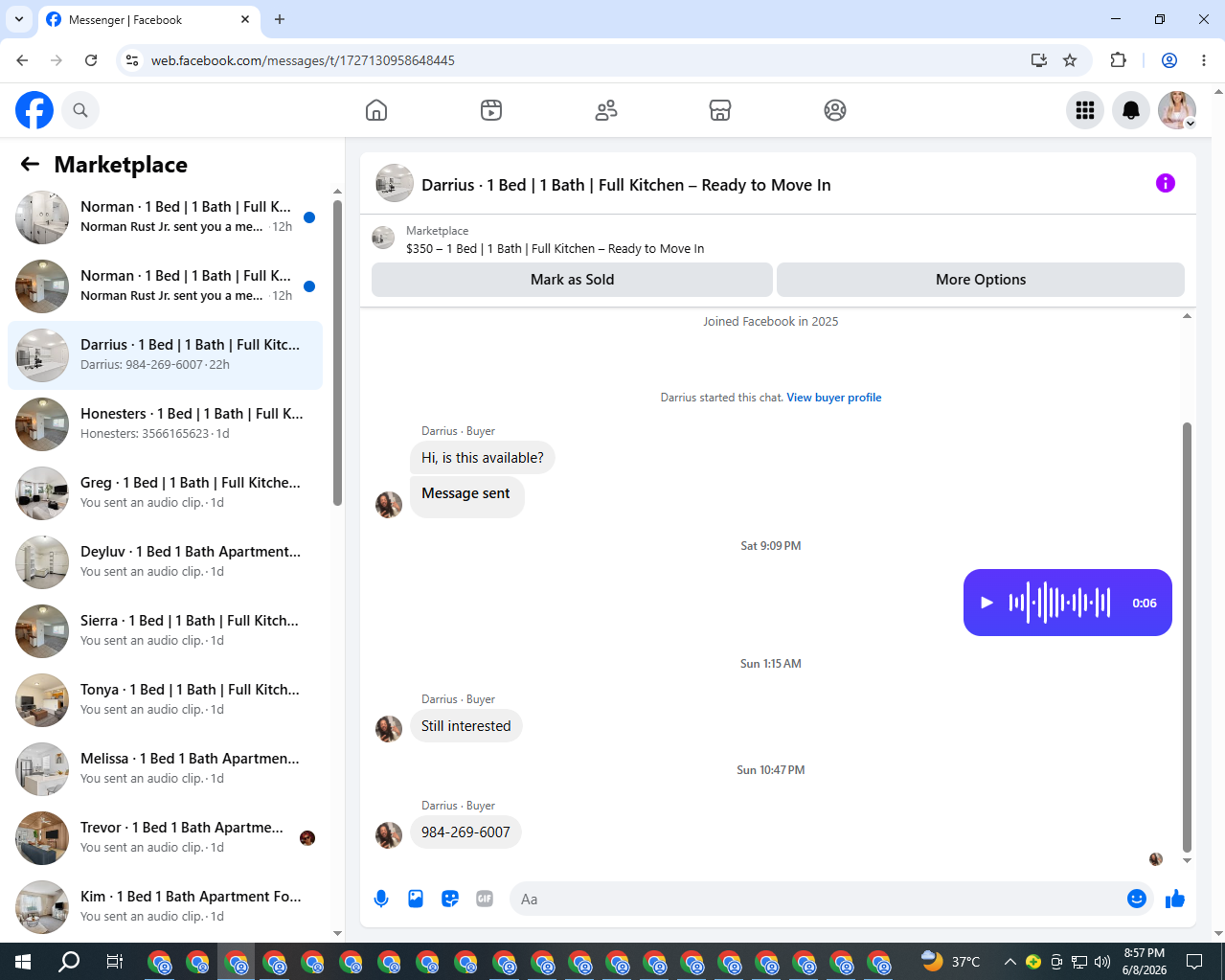Open the Melissa conversation
Screen dimensions: 1225x980
pos(165,769)
